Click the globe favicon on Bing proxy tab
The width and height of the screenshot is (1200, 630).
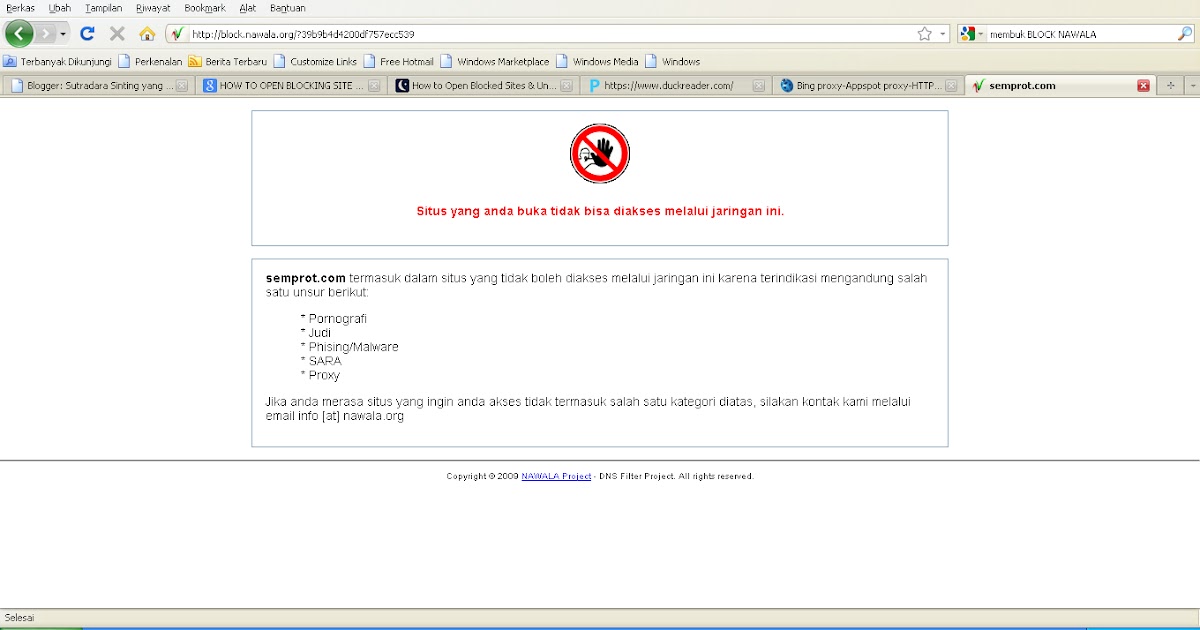tap(786, 86)
